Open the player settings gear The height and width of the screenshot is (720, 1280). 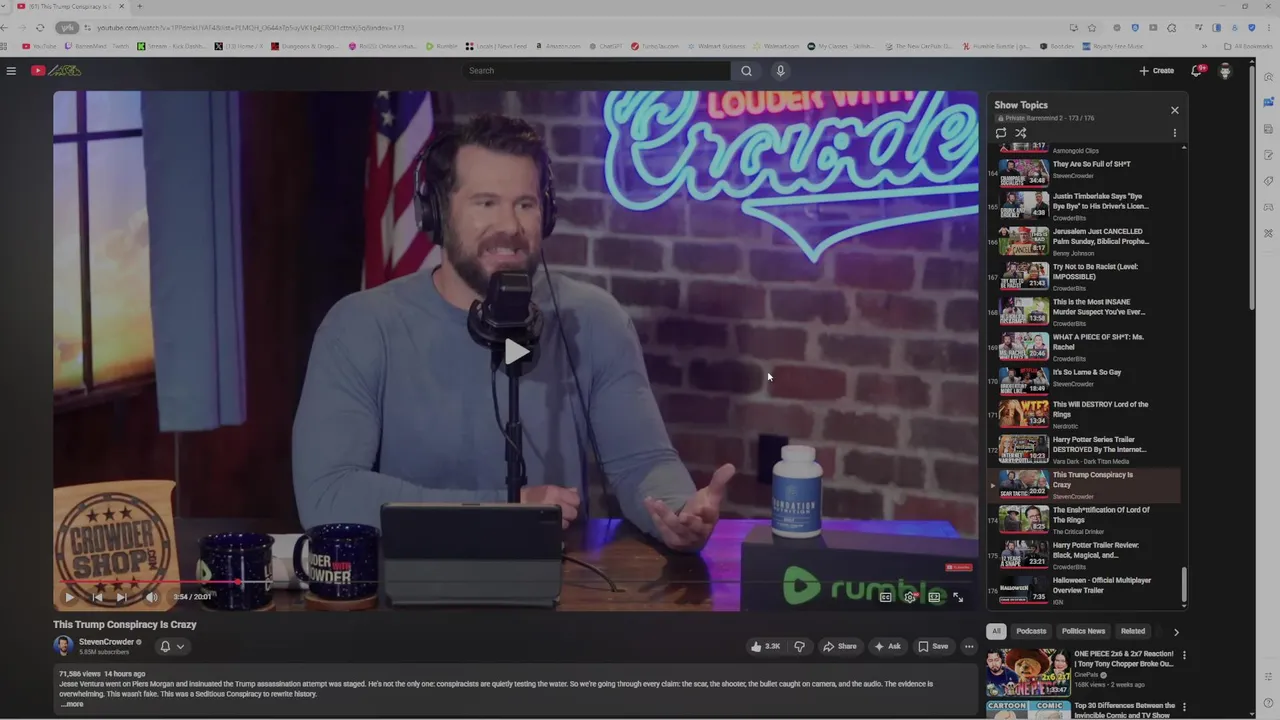point(910,597)
